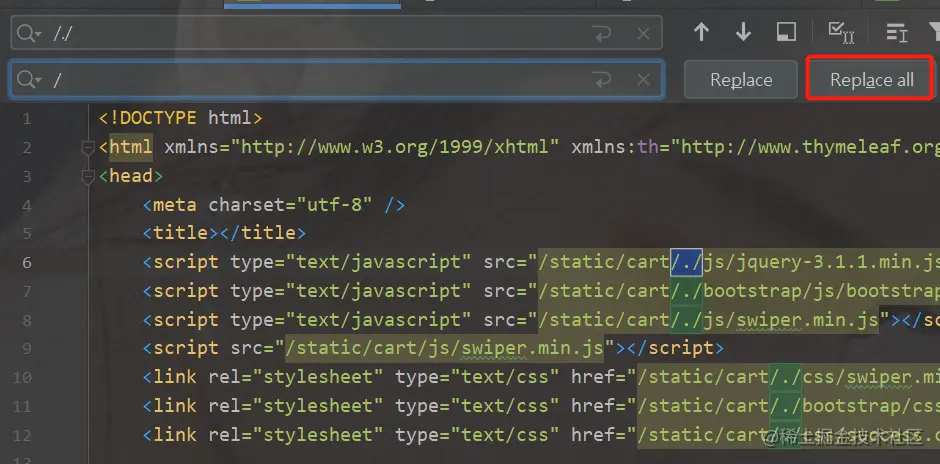Viewport: 940px width, 464px height.
Task: Collapse the html tag fold marker
Action: pos(88,147)
